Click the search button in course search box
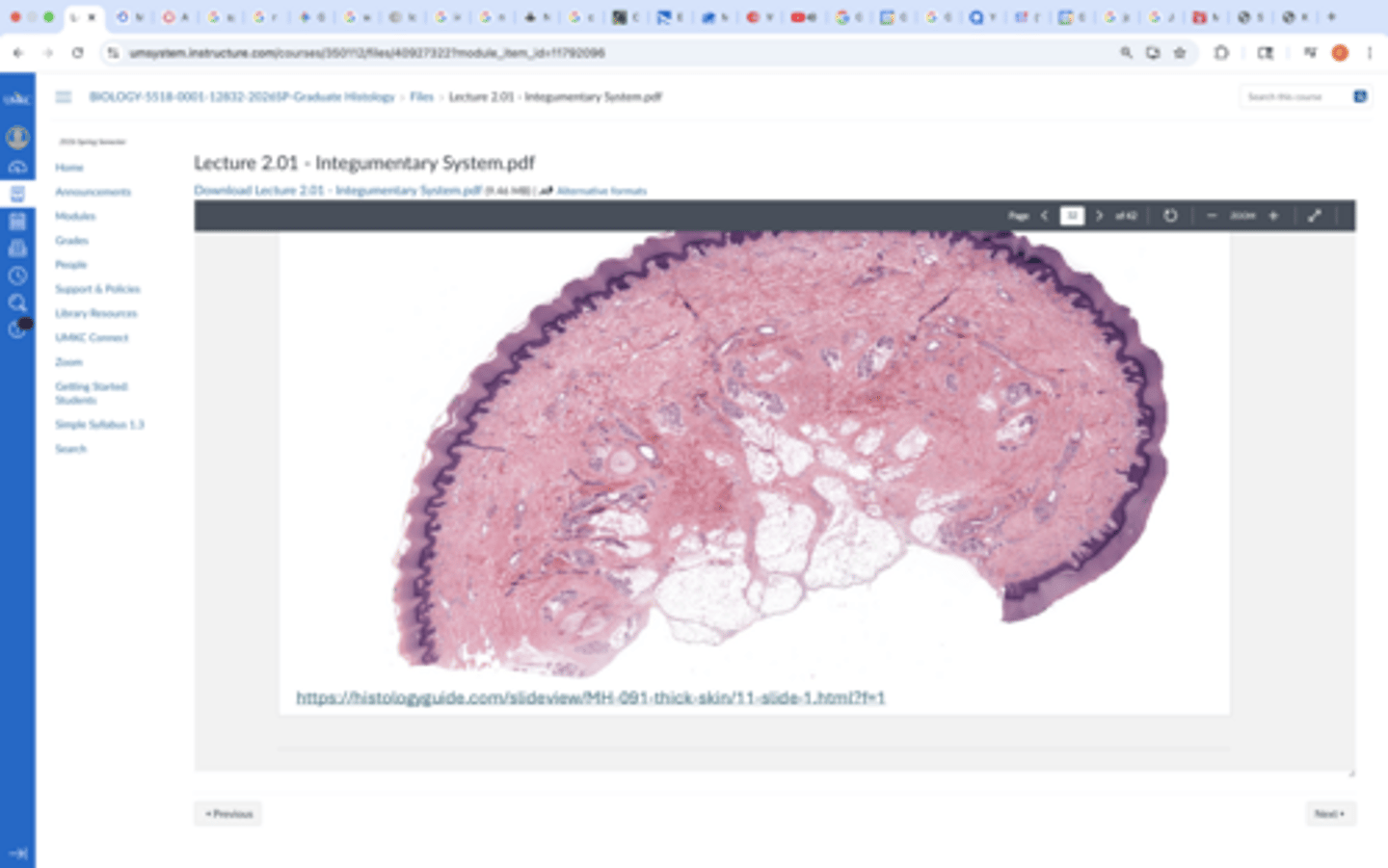 (x=1360, y=96)
